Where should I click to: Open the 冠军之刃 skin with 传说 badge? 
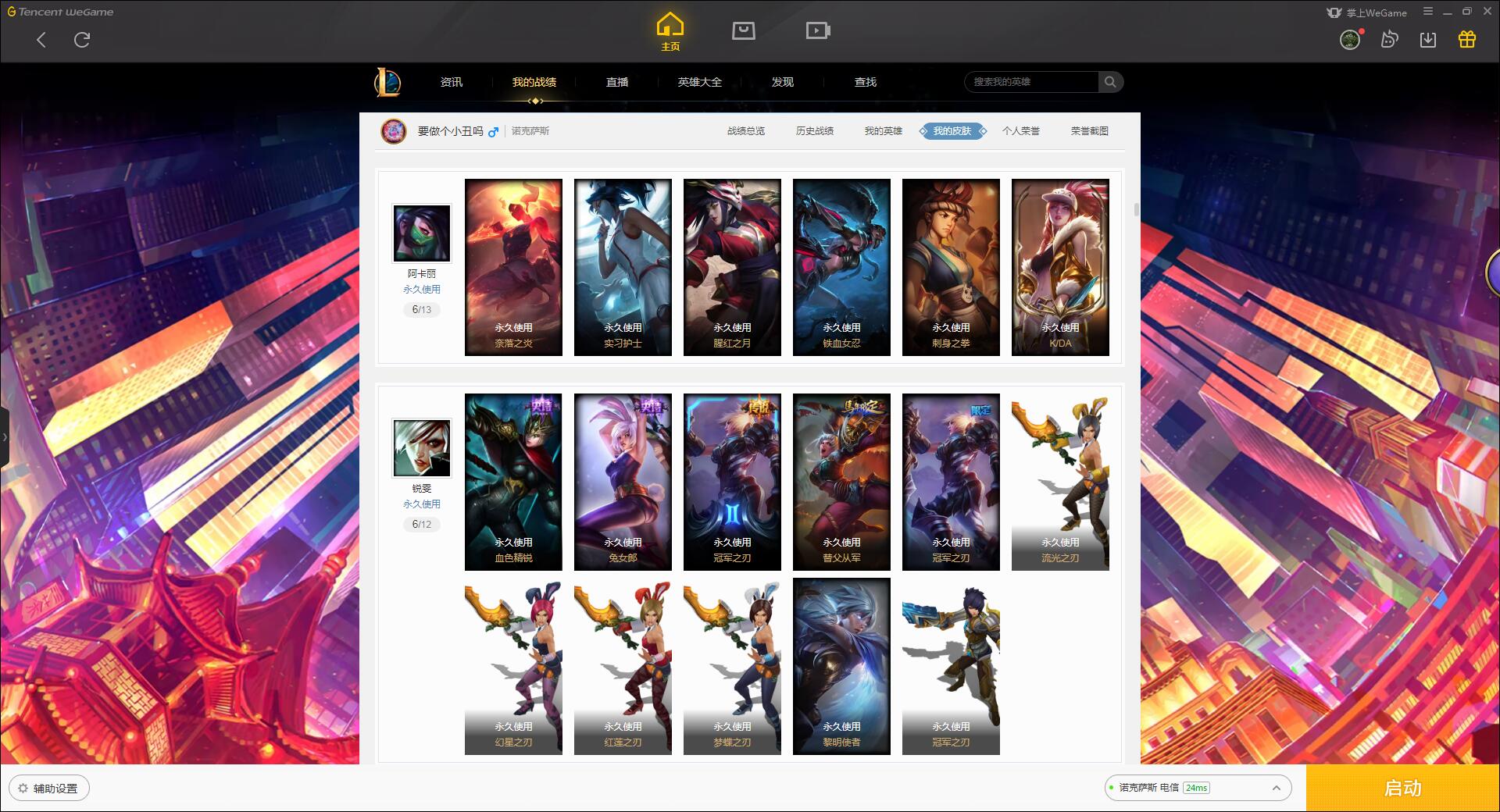732,482
